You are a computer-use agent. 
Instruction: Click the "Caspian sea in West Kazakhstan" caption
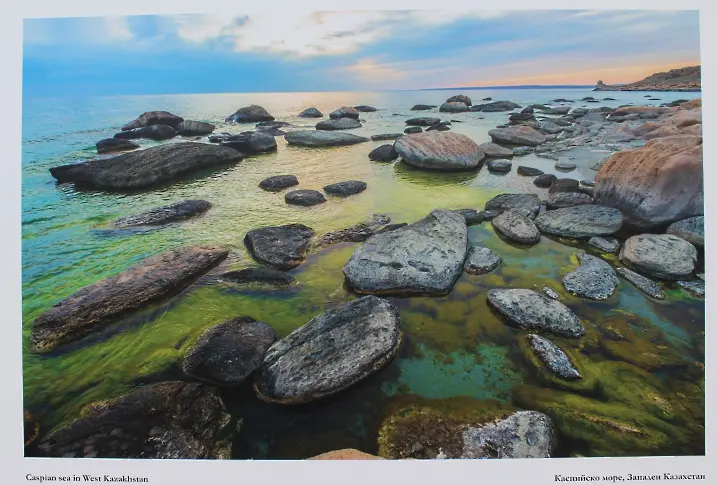tap(87, 478)
